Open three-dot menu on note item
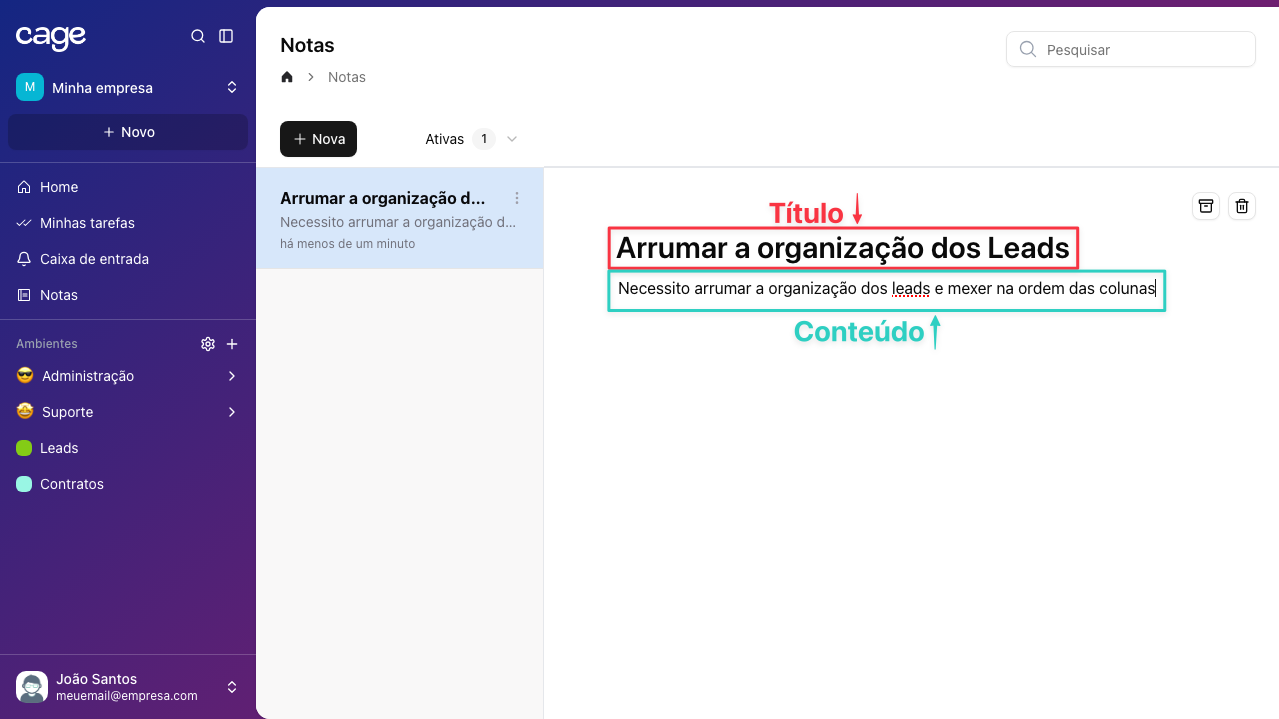Image resolution: width=1279 pixels, height=719 pixels. click(517, 198)
